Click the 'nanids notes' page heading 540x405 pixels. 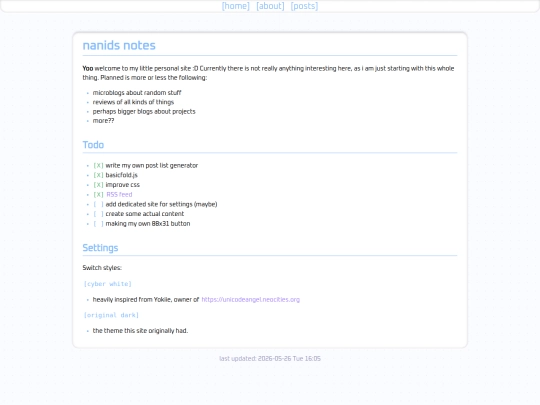pos(119,45)
